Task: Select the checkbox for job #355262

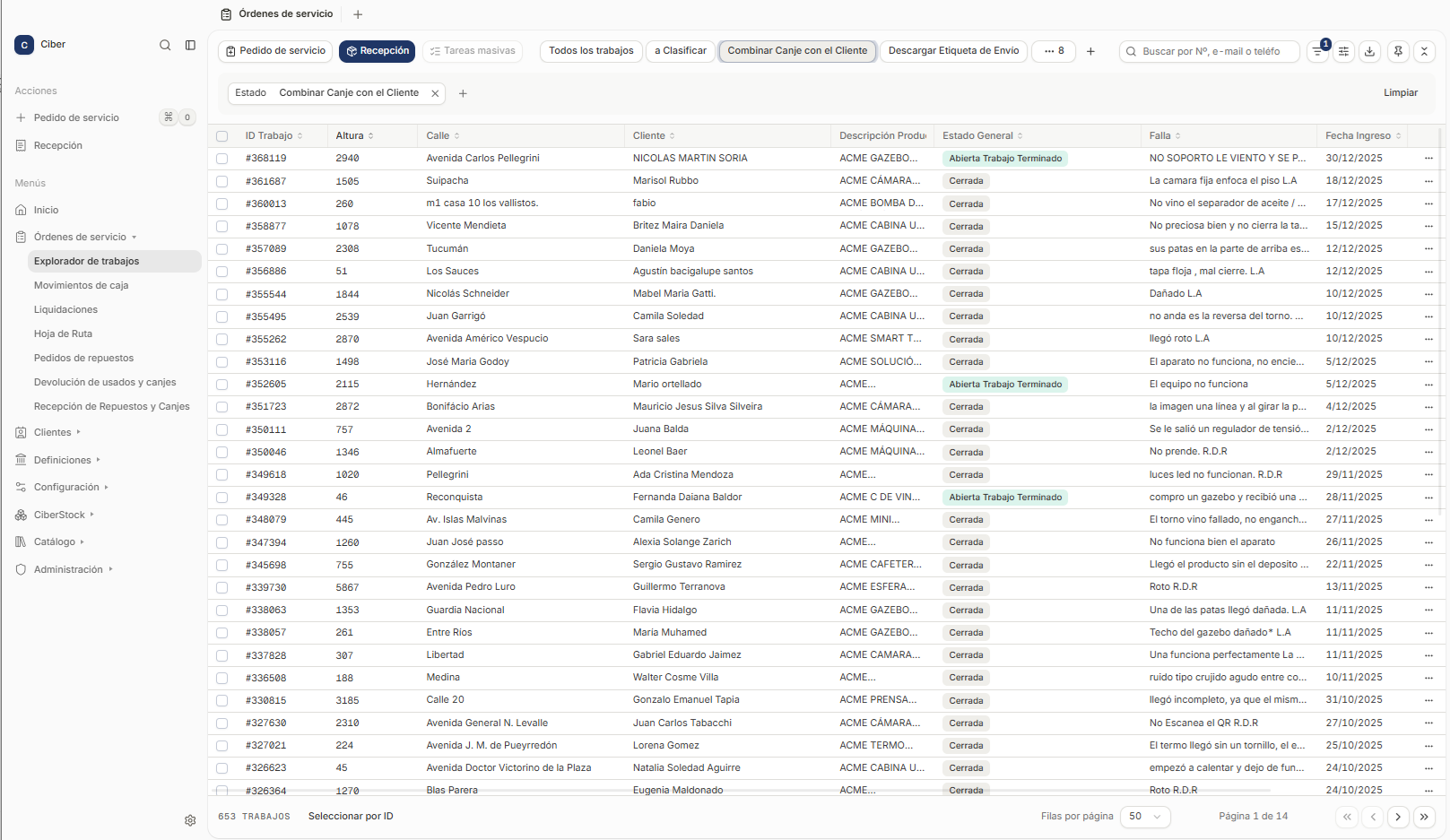Action: click(222, 339)
